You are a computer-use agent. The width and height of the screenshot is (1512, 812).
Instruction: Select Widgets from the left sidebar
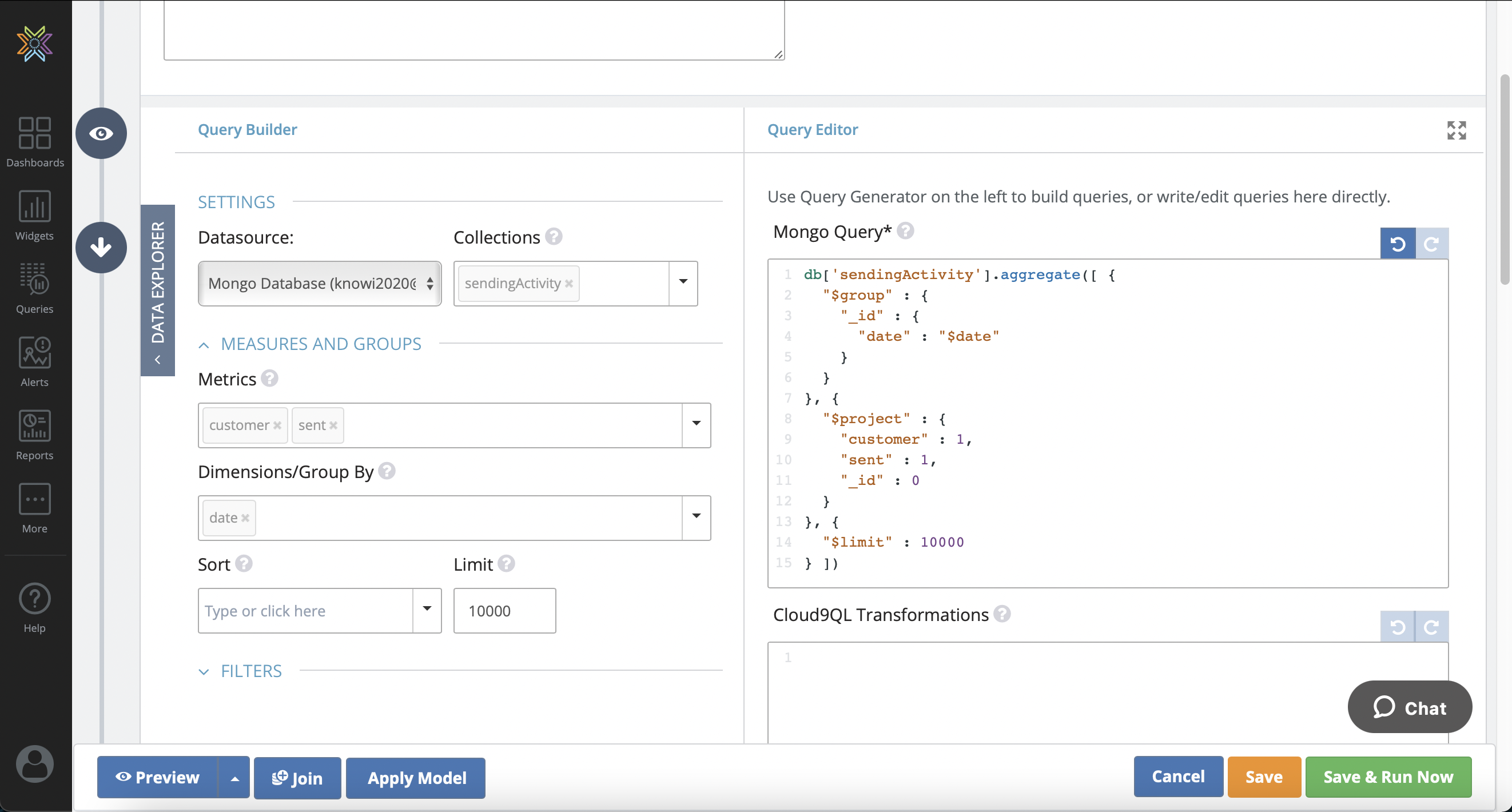(34, 216)
